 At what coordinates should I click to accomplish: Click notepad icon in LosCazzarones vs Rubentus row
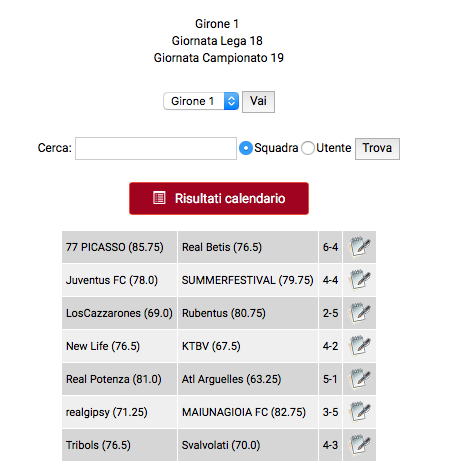[359, 313]
